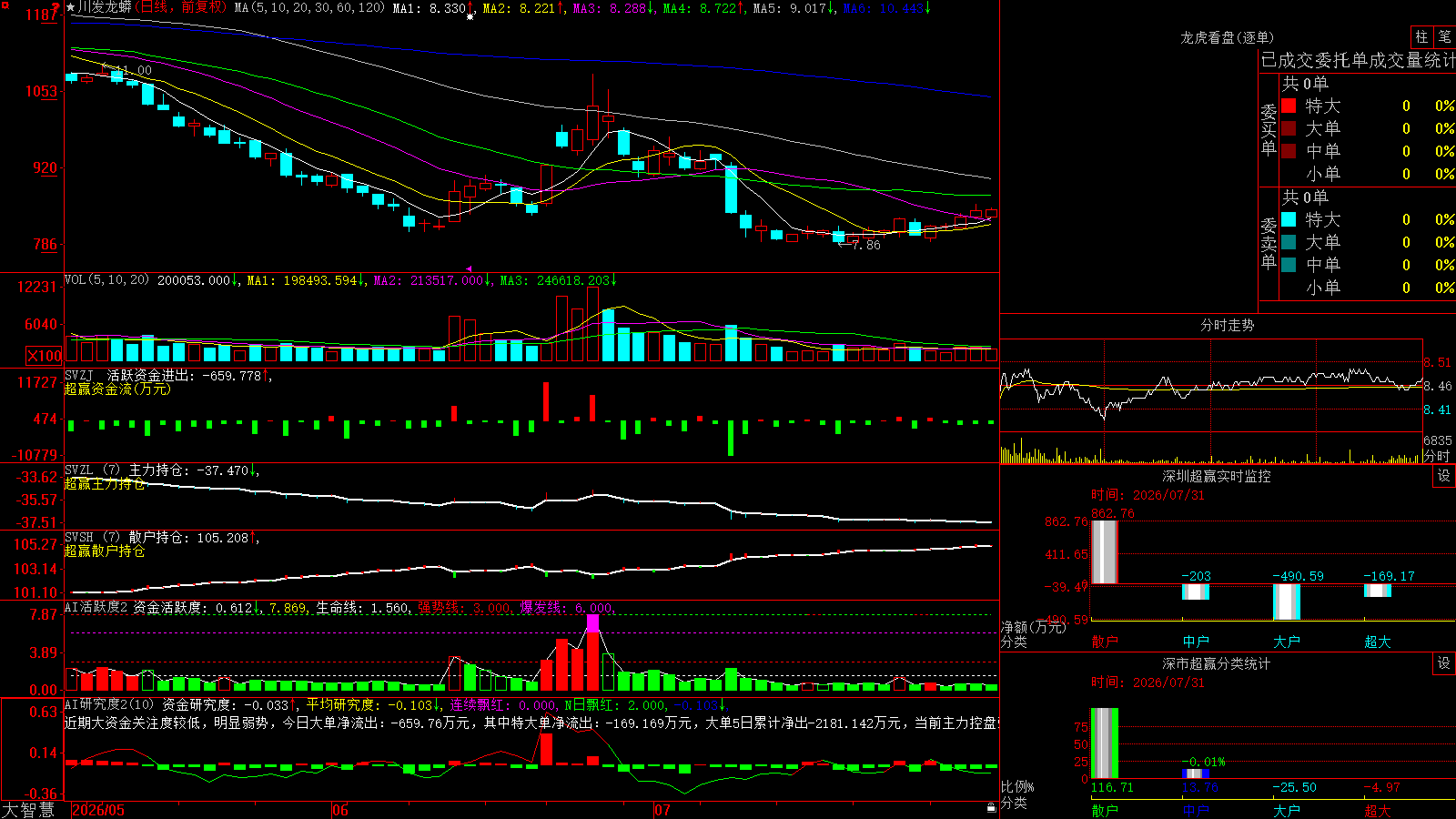Click the yellow MA2: 8.221 value

519,8
